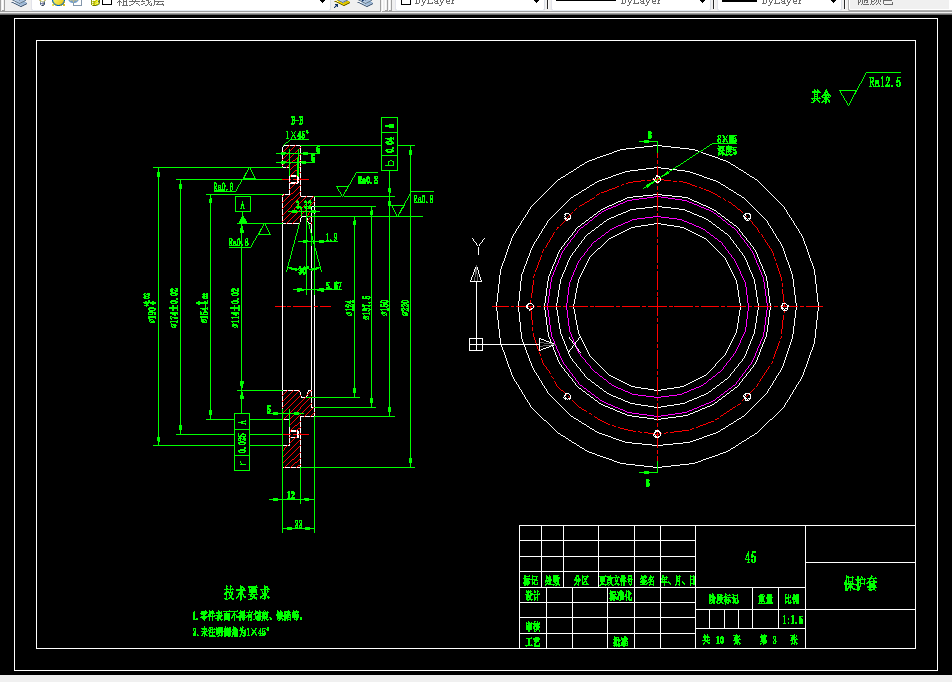Select the UCS Y axis label
Image resolution: width=952 pixels, height=682 pixels.
(478, 246)
